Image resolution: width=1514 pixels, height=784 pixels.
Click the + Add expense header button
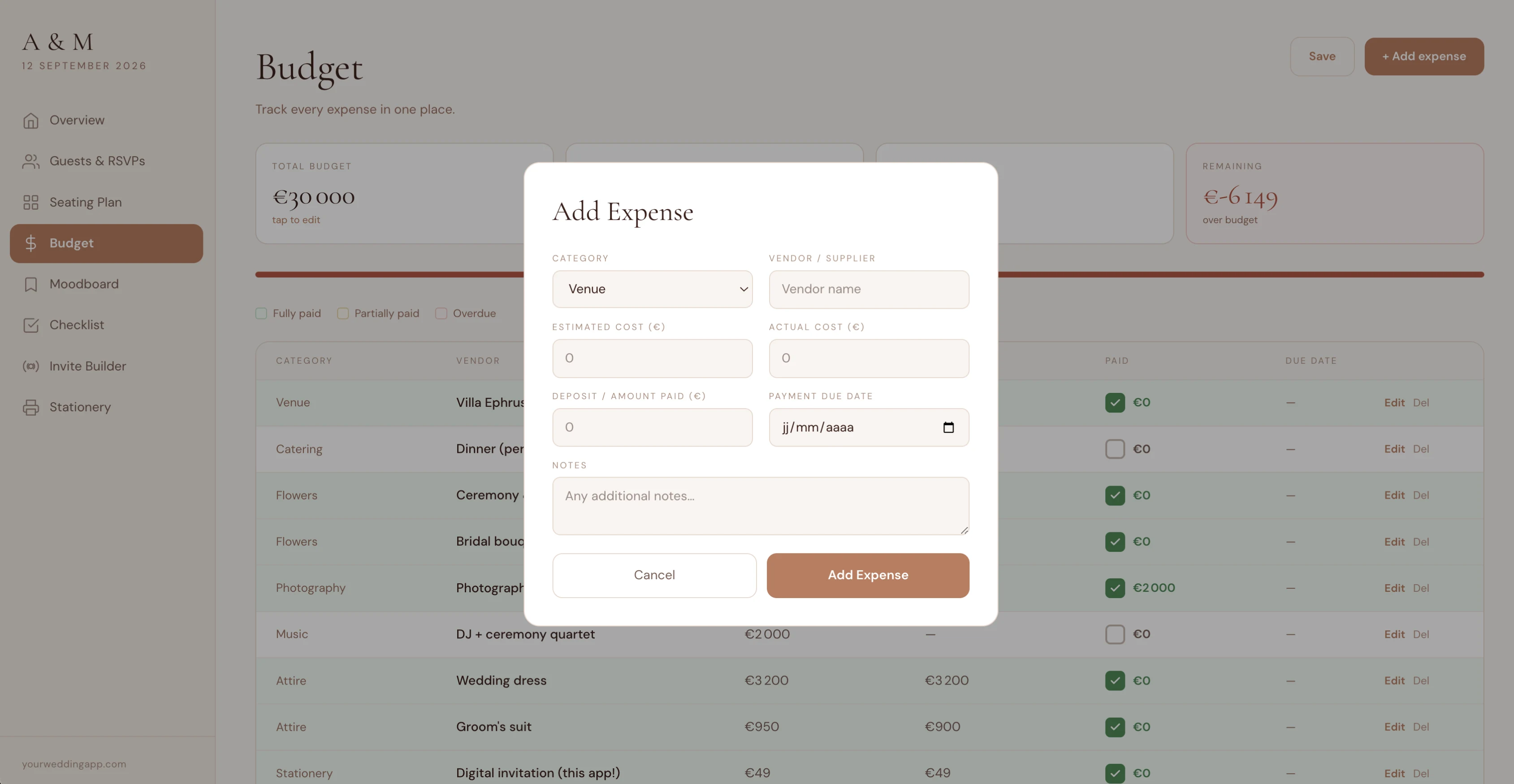tap(1423, 56)
